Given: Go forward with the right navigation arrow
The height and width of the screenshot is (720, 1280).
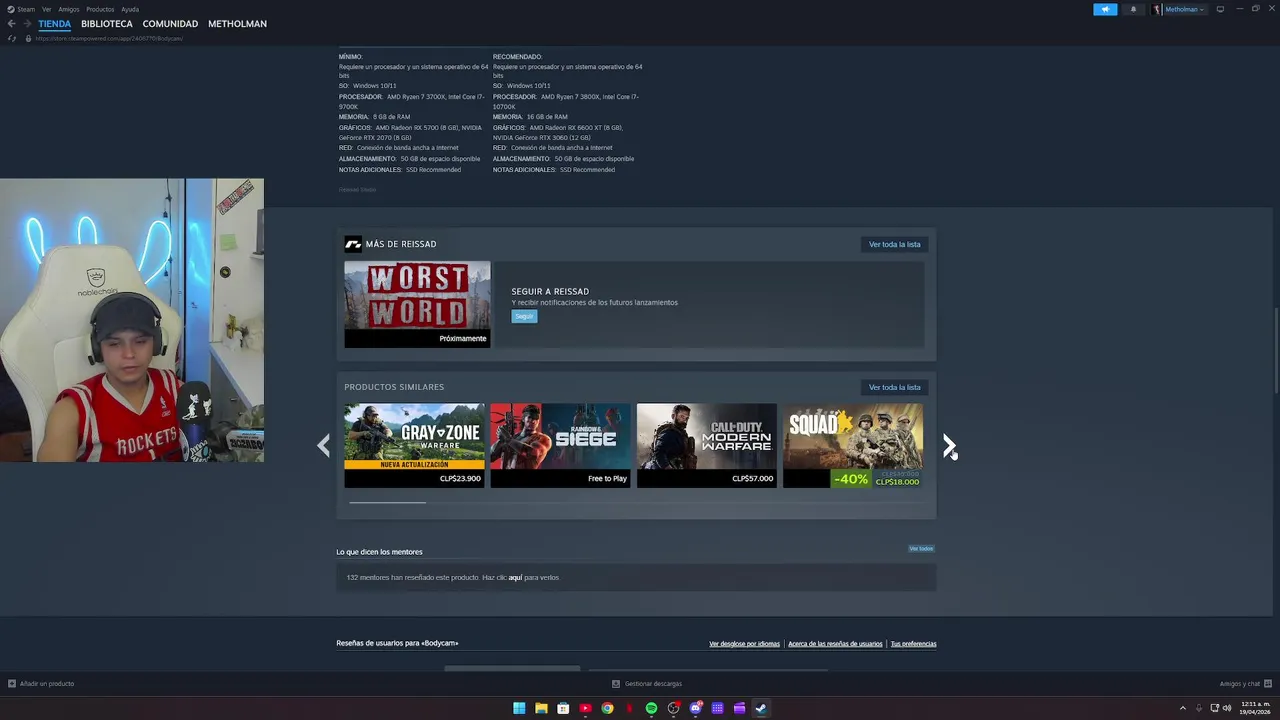Looking at the screenshot, I should coord(27,24).
